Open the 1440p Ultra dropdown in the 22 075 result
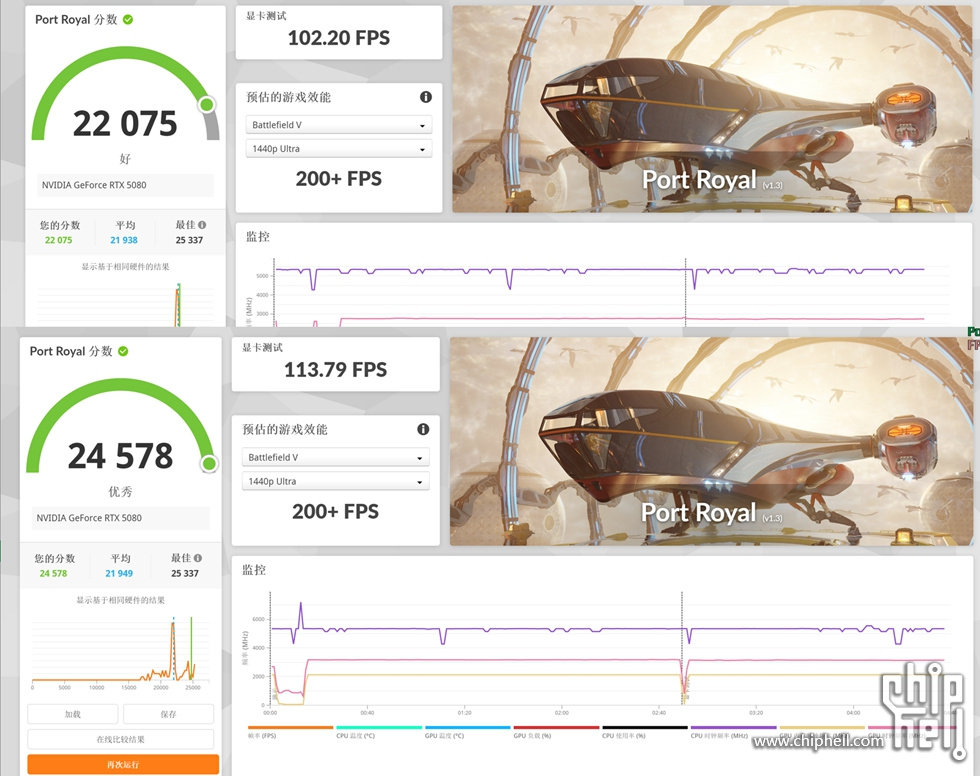Screen dimensions: 980x776 pos(339,149)
